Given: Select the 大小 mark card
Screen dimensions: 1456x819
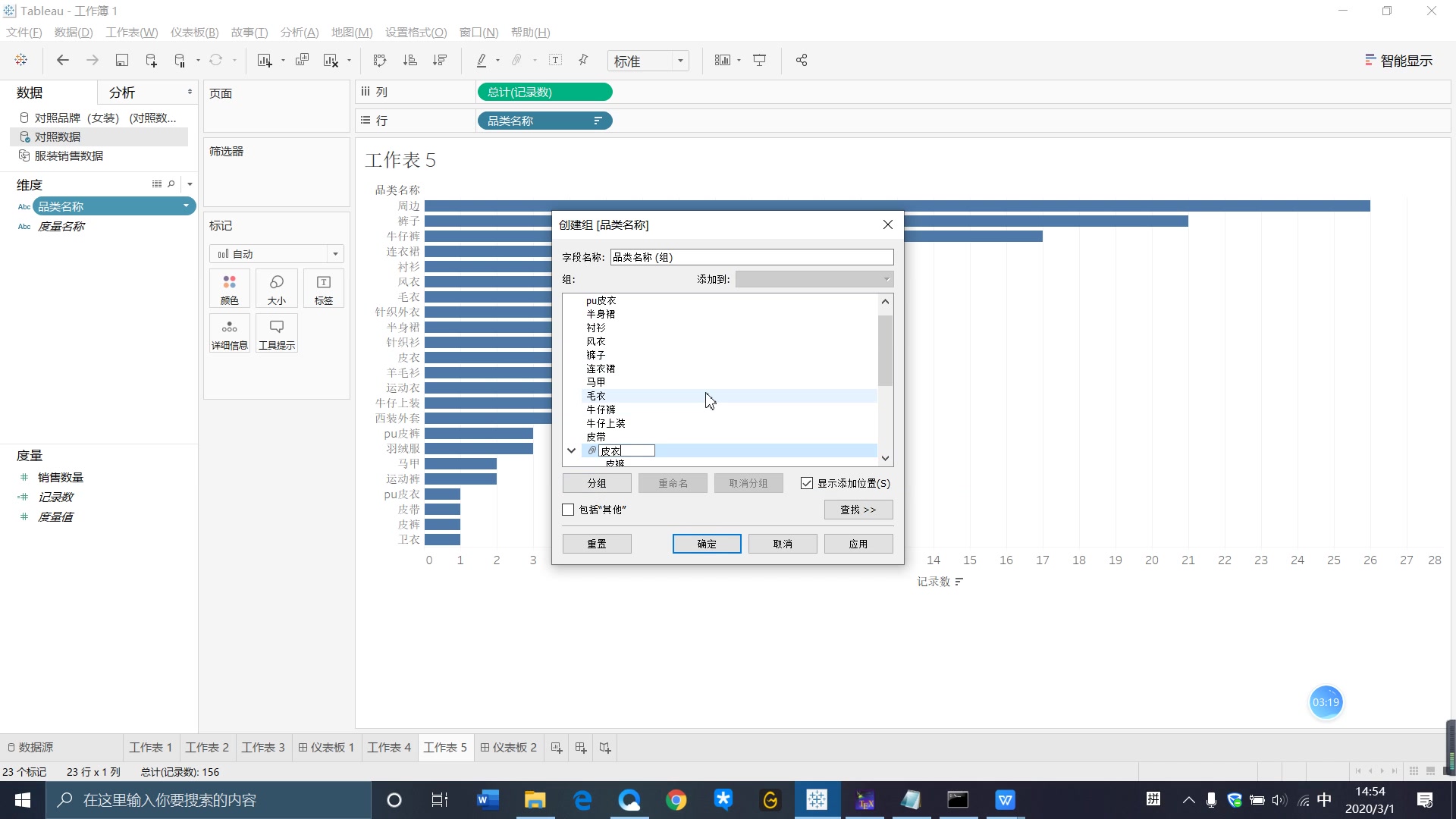Looking at the screenshot, I should (276, 288).
